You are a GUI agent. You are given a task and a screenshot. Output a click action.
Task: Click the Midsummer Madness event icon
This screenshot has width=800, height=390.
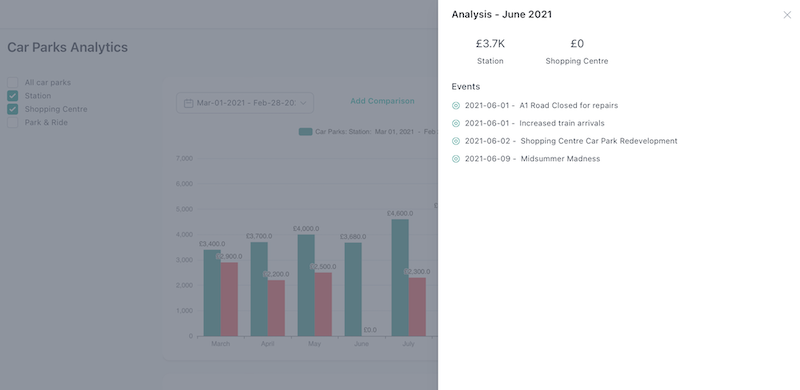click(456, 159)
